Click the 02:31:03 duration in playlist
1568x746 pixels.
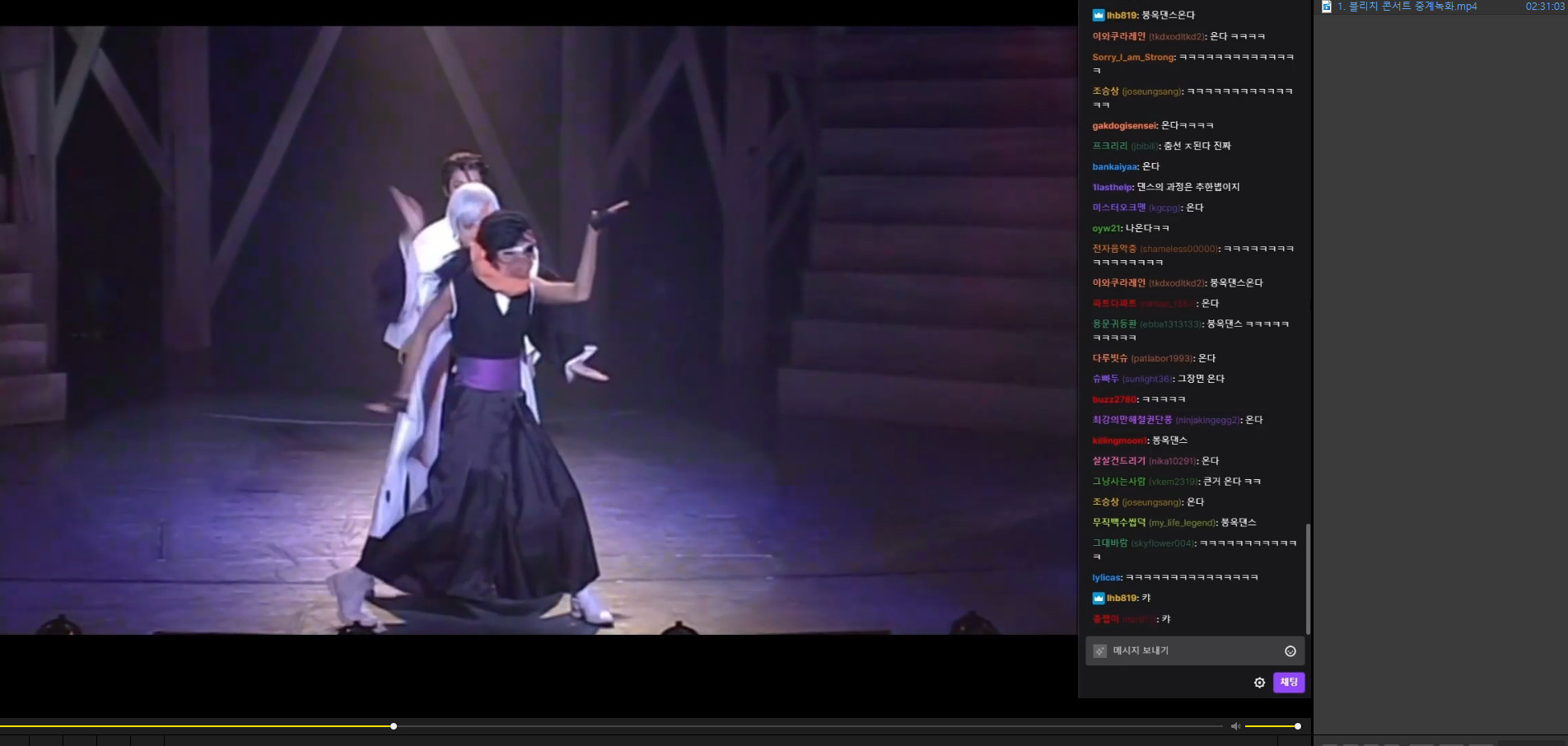pyautogui.click(x=1545, y=7)
